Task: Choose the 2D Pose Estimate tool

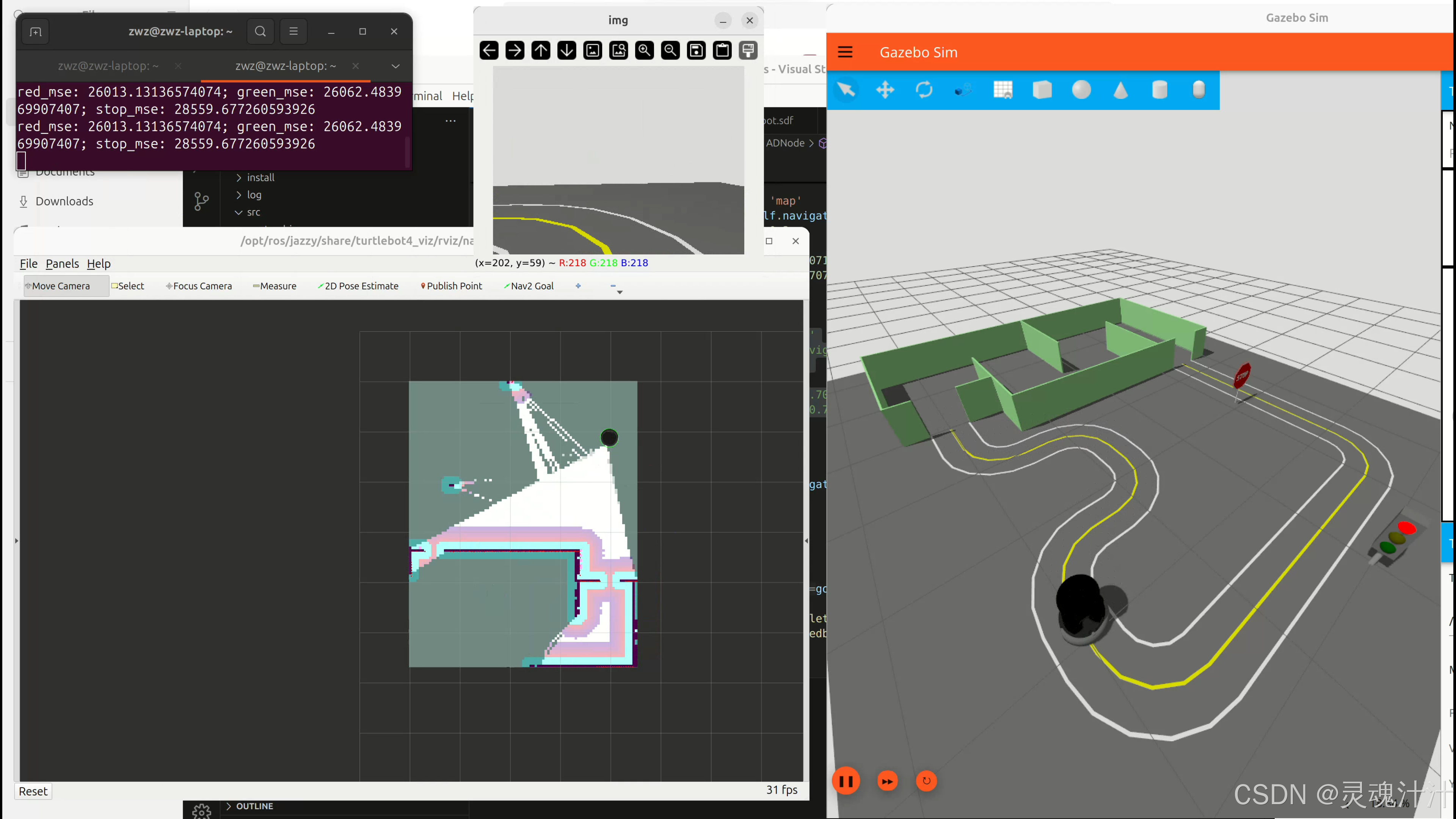Action: pos(358,286)
